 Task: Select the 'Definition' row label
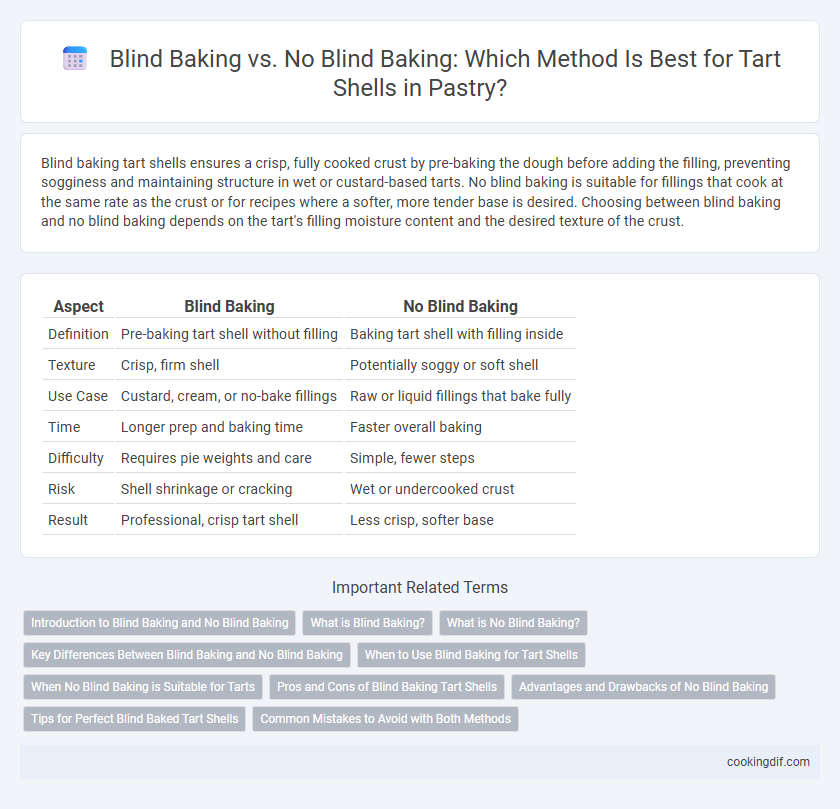click(78, 334)
